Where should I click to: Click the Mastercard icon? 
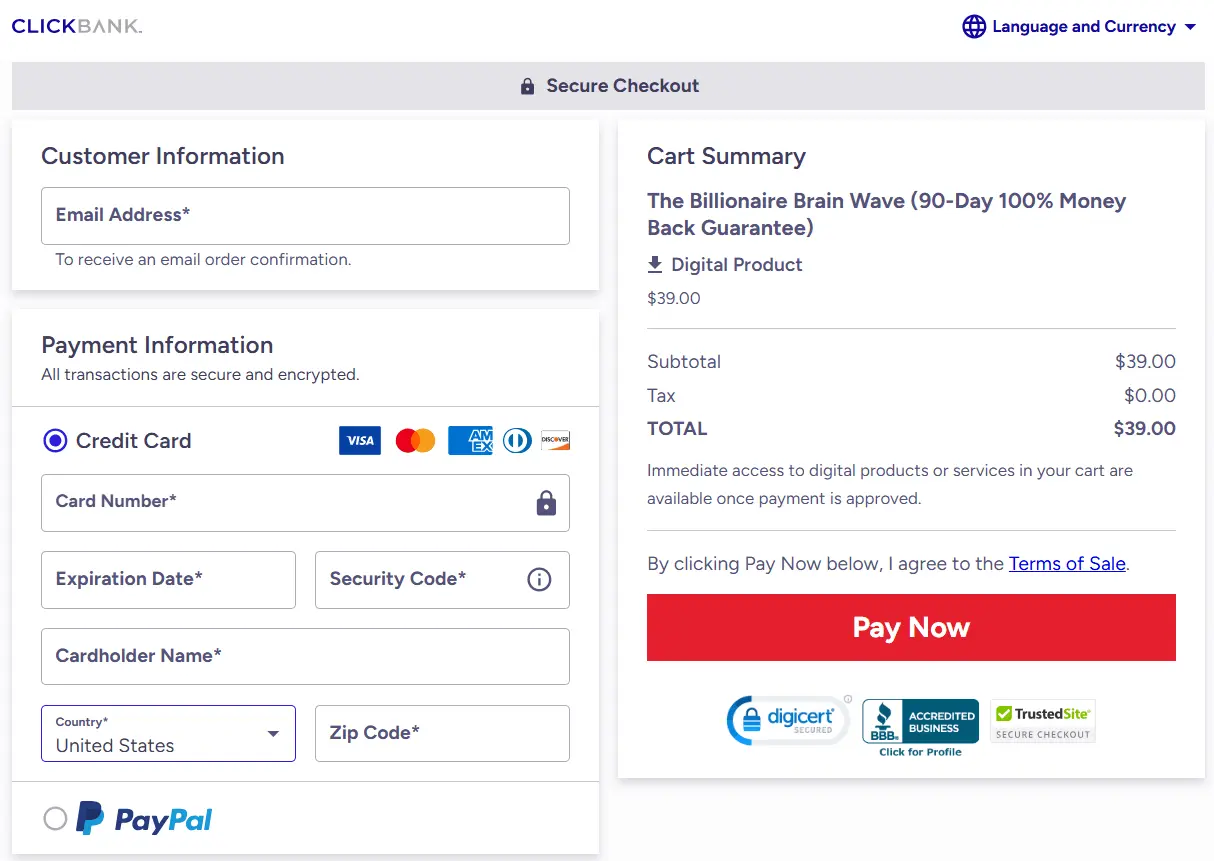(x=415, y=440)
